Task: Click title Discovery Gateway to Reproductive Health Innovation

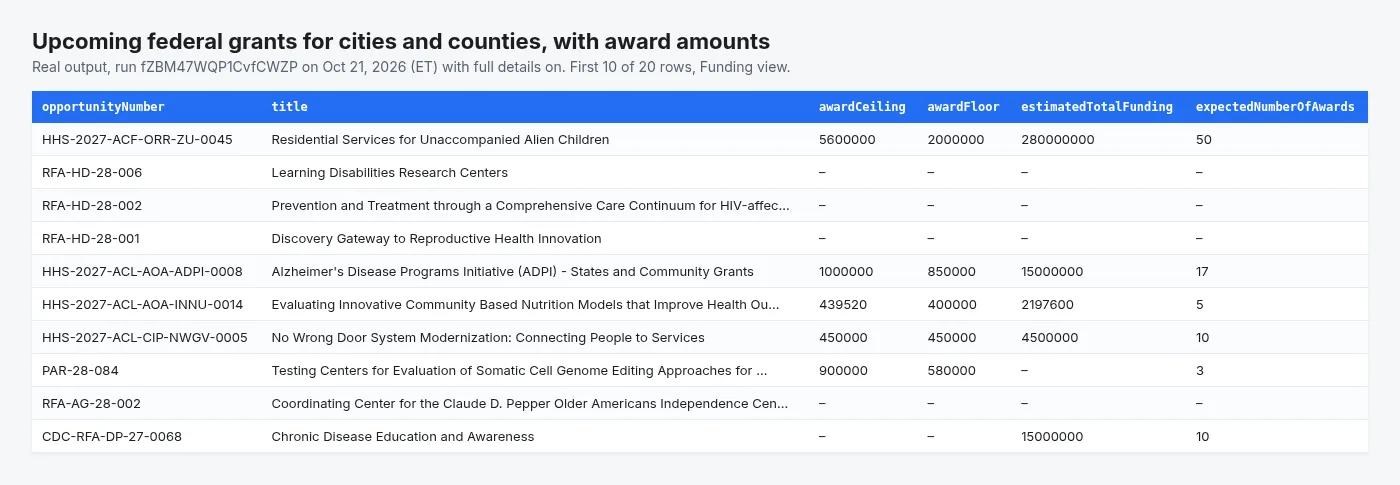Action: 437,239
